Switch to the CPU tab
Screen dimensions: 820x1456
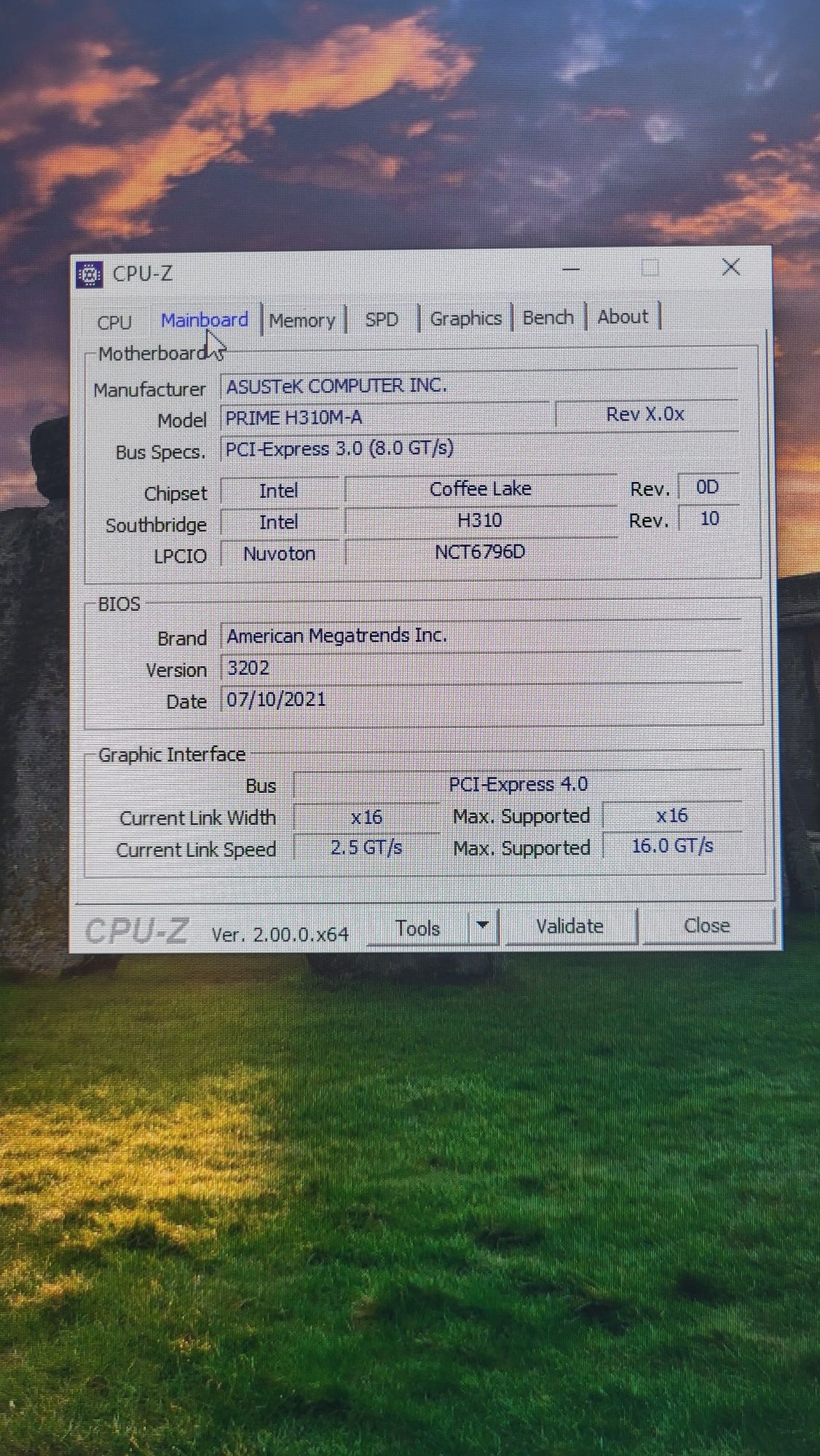click(x=114, y=323)
